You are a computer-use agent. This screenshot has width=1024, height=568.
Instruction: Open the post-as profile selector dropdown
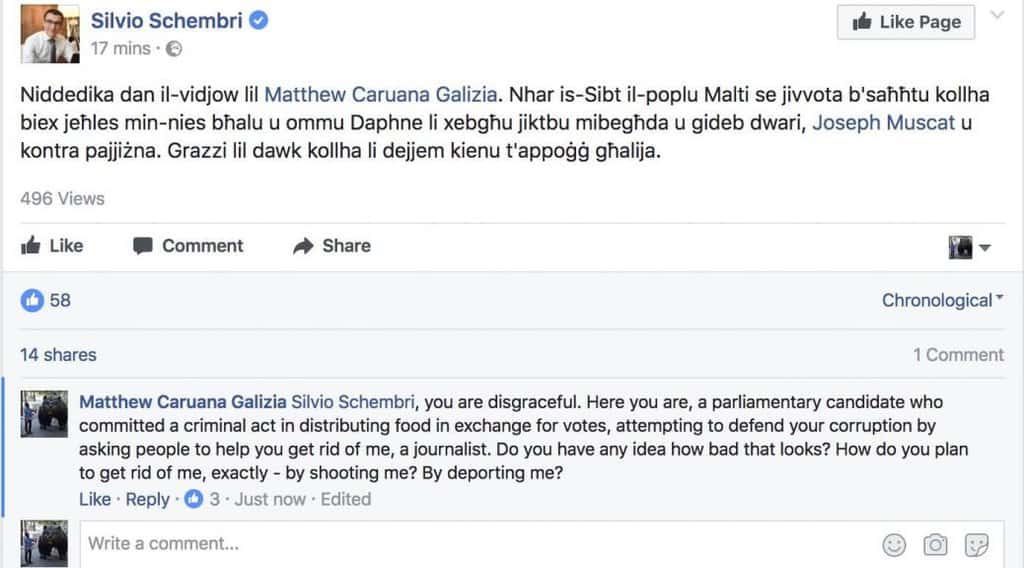(969, 247)
